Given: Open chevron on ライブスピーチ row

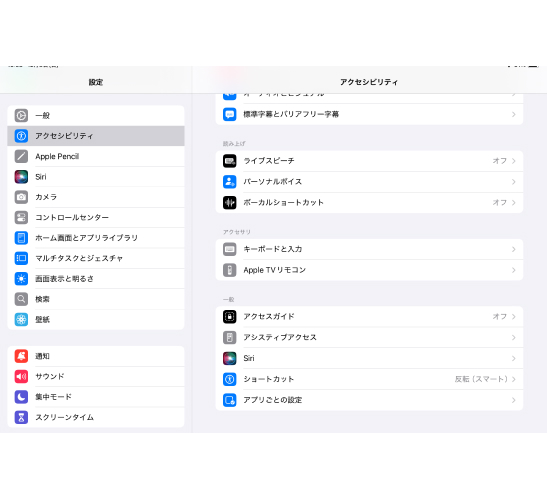Looking at the screenshot, I should 514,161.
